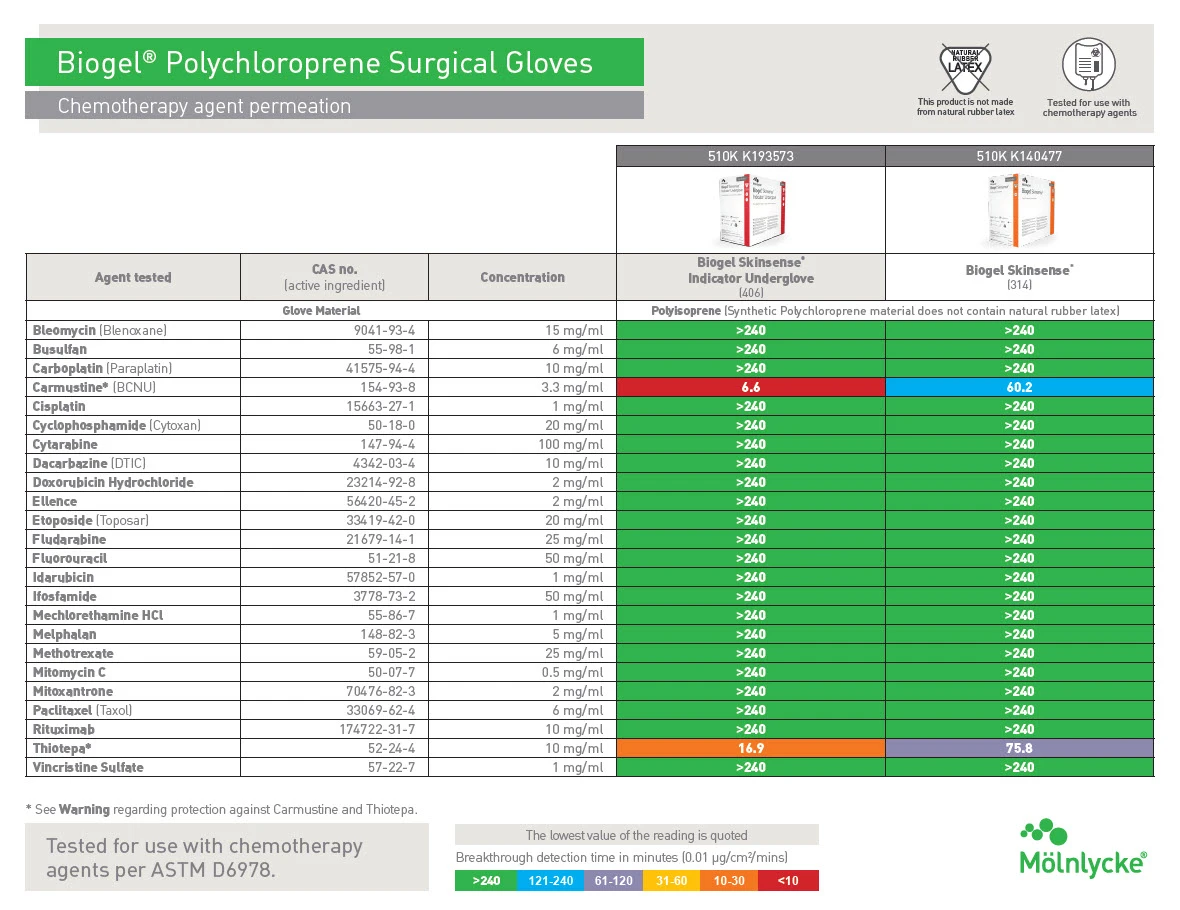Select the Thiotepa agent name
The image size is (1180, 910).
click(x=62, y=748)
